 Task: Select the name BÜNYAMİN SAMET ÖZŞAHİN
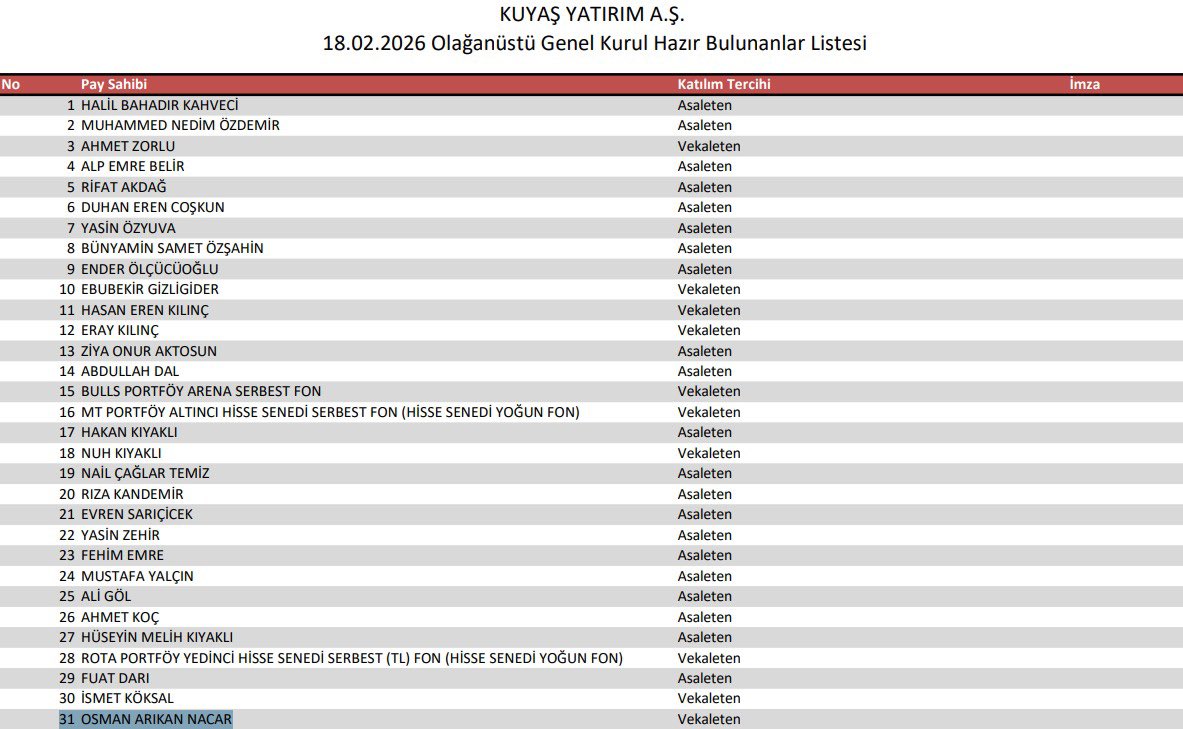(173, 248)
